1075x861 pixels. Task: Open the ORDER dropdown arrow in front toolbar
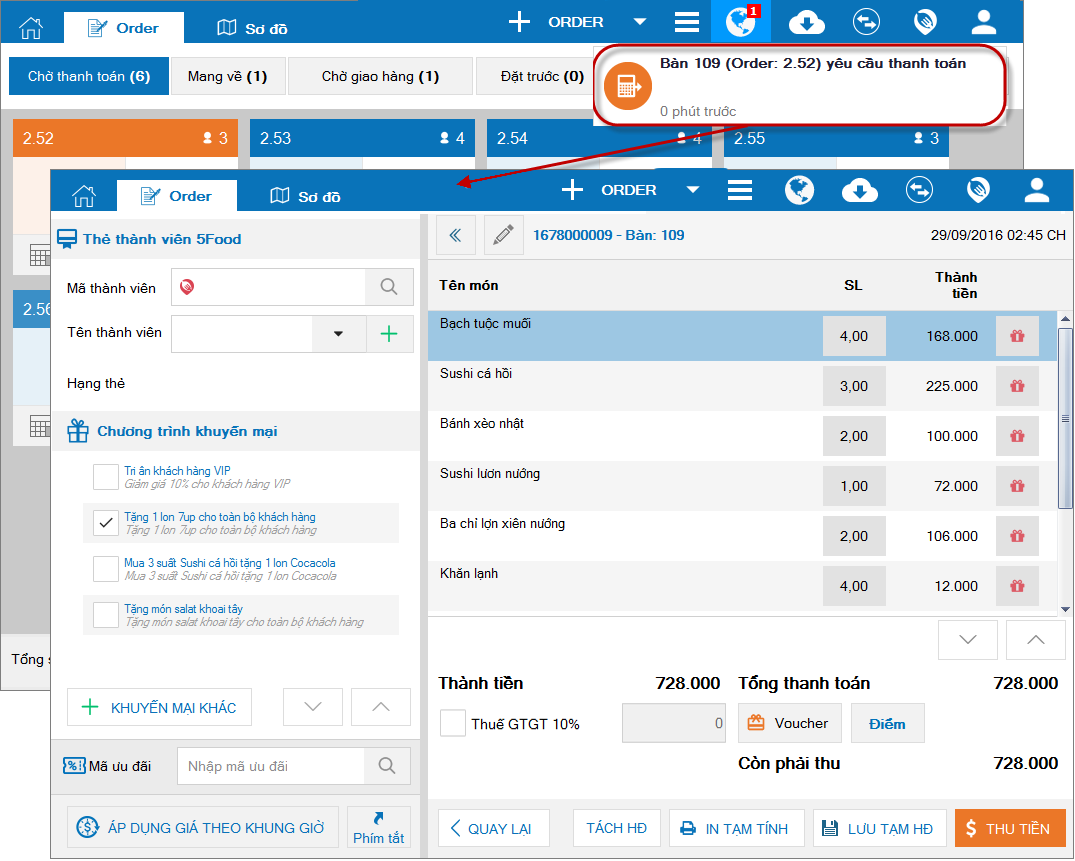(x=692, y=190)
